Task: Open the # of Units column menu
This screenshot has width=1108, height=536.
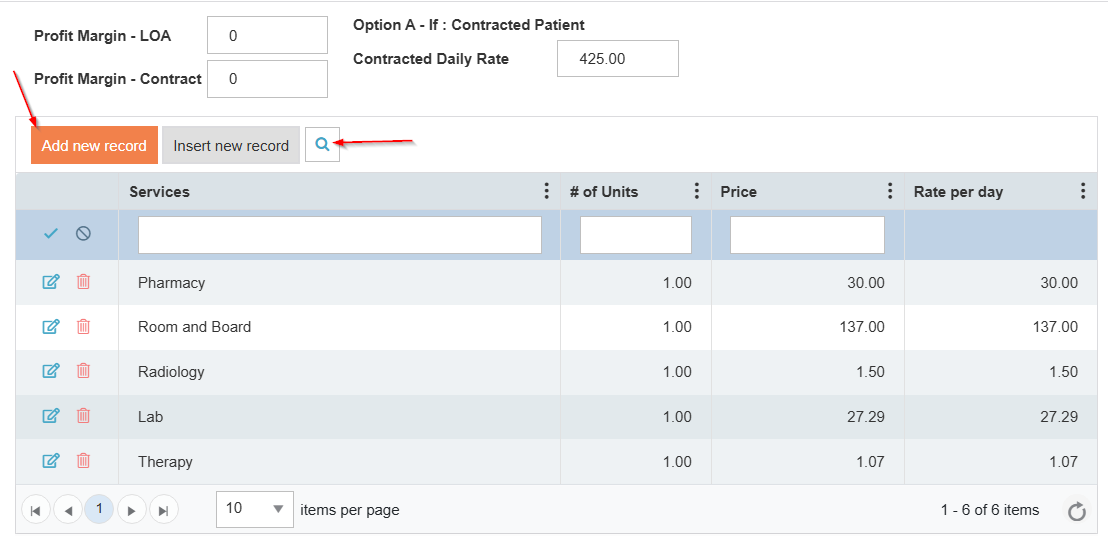Action: click(697, 191)
